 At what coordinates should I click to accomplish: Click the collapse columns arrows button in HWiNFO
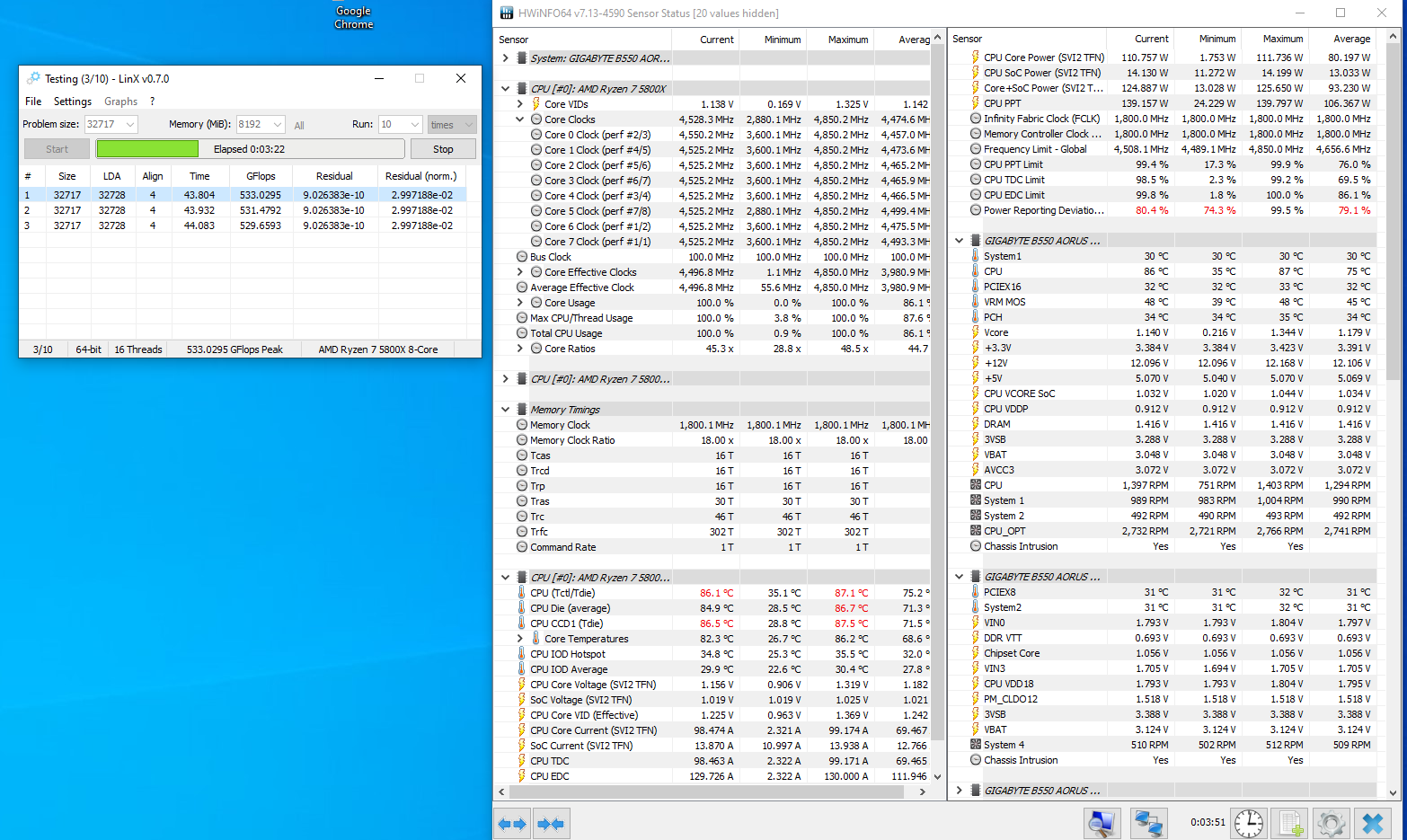coord(550,823)
